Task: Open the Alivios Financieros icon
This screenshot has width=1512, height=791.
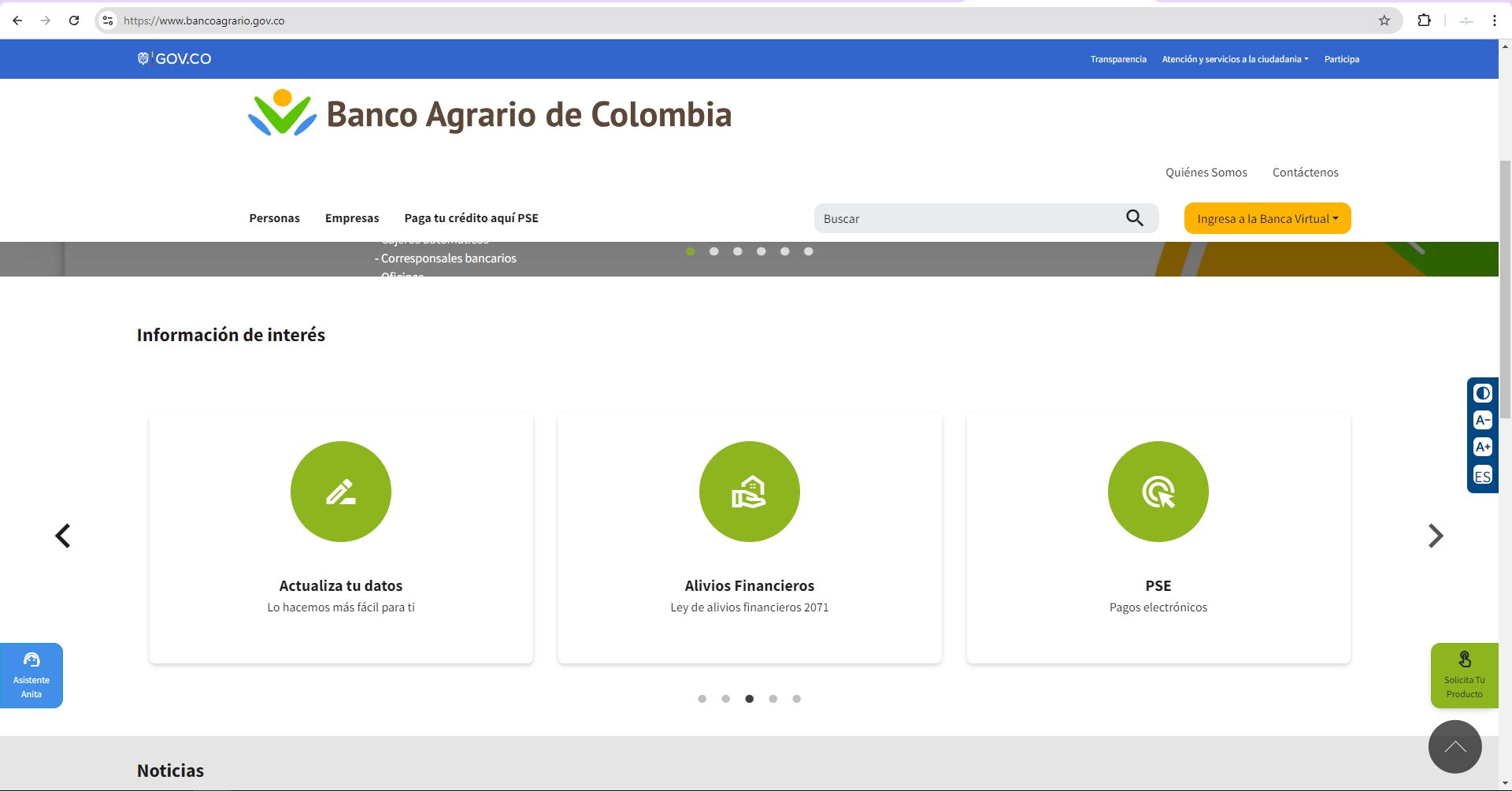Action: tap(749, 492)
